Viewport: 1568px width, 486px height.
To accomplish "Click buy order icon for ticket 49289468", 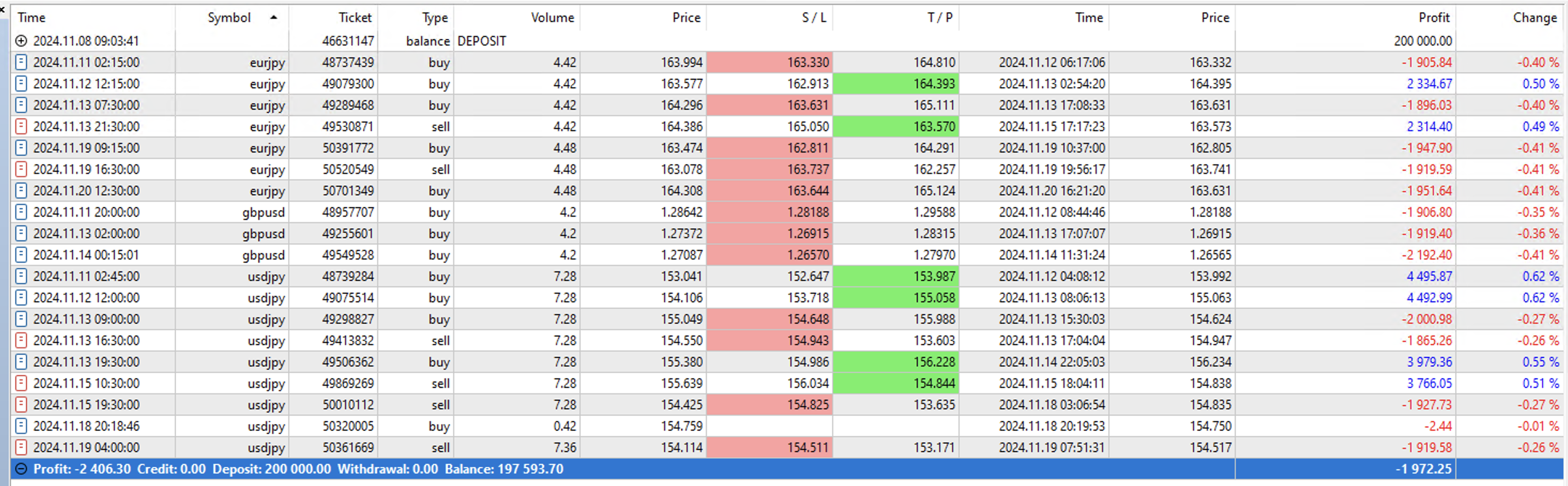I will (21, 104).
